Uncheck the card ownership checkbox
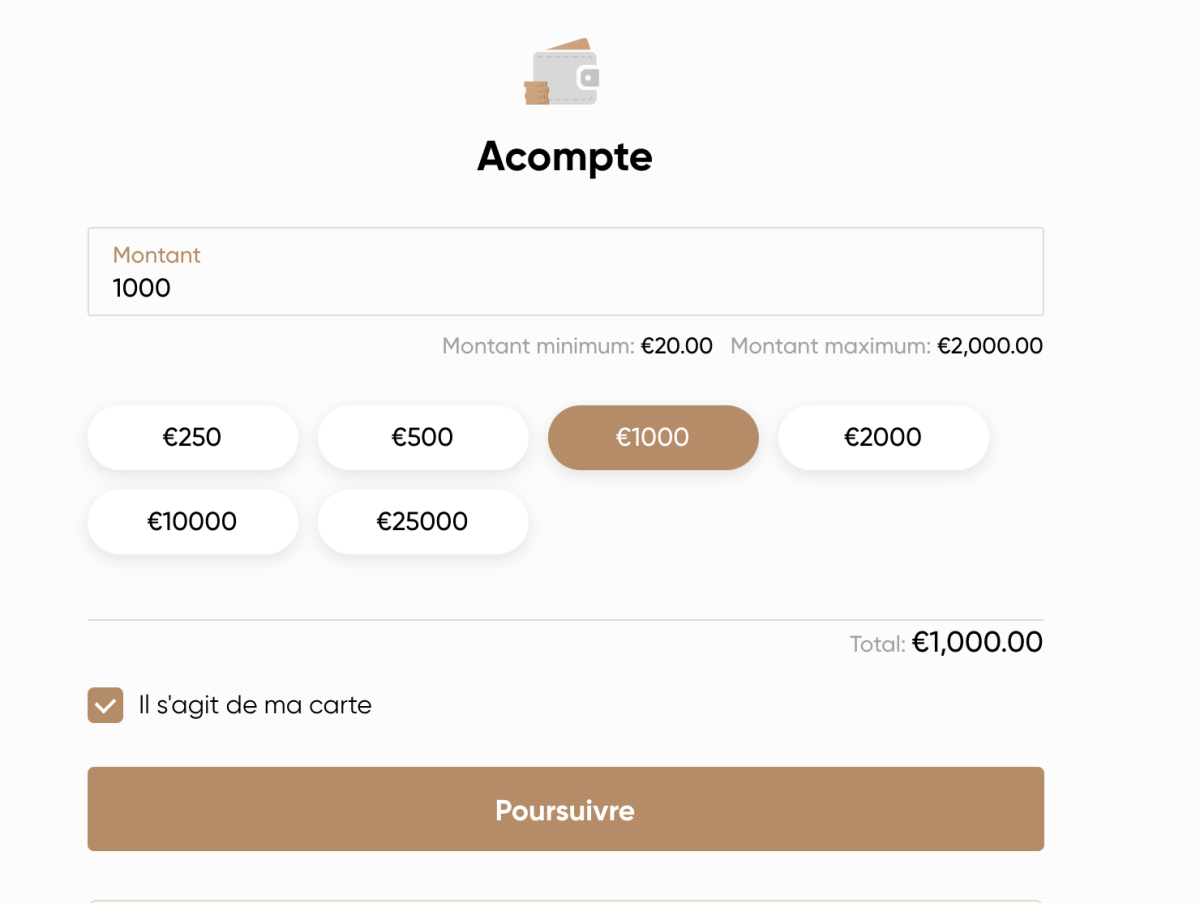The height and width of the screenshot is (903, 1200). click(105, 705)
